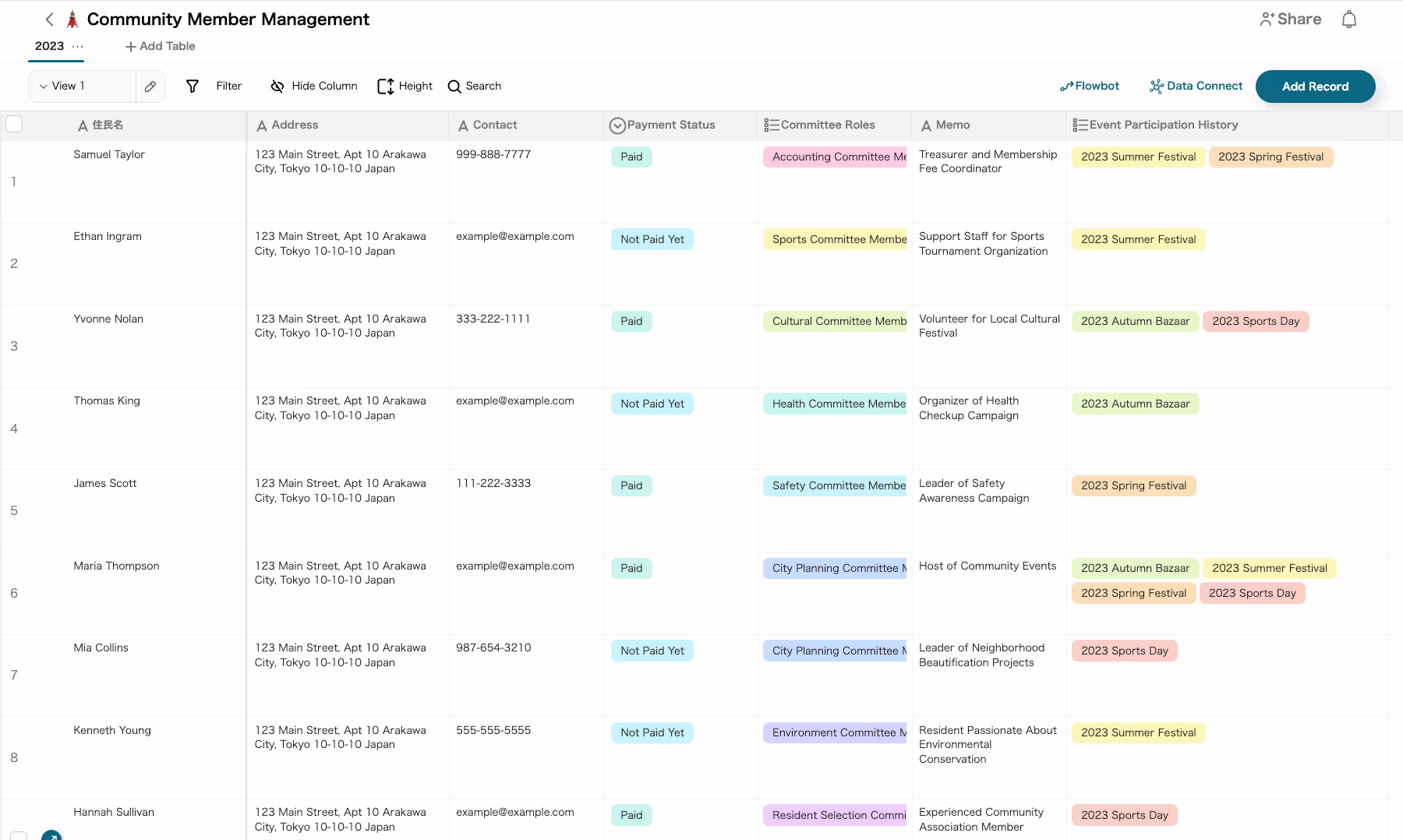
Task: Click the back arrow icon
Action: click(x=50, y=19)
